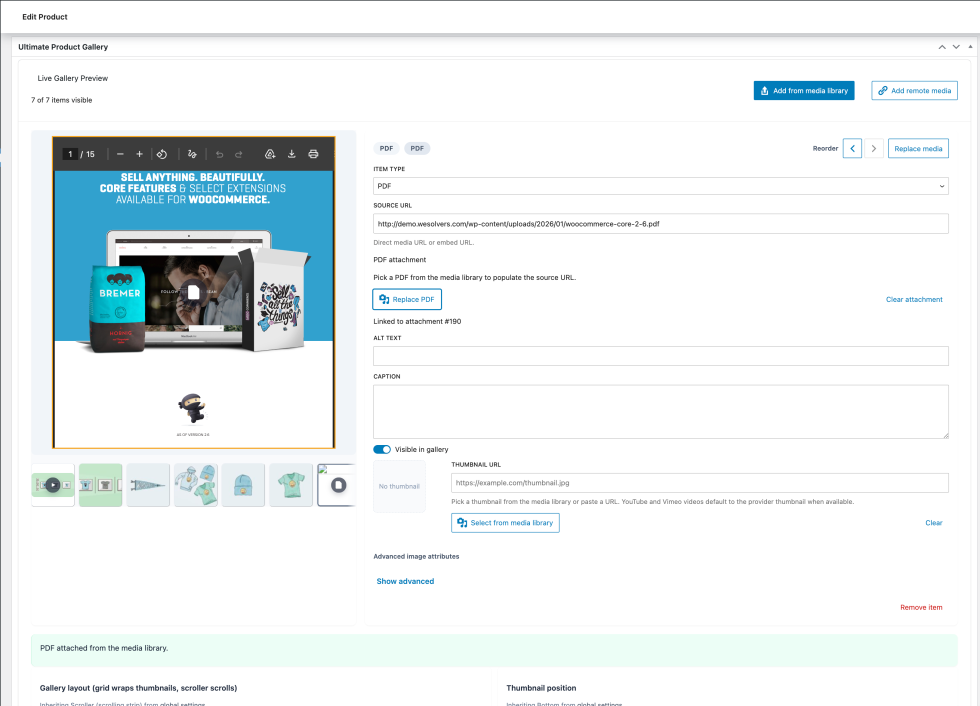Click into the Caption textarea
Screen dimensions: 980x706
click(x=661, y=412)
